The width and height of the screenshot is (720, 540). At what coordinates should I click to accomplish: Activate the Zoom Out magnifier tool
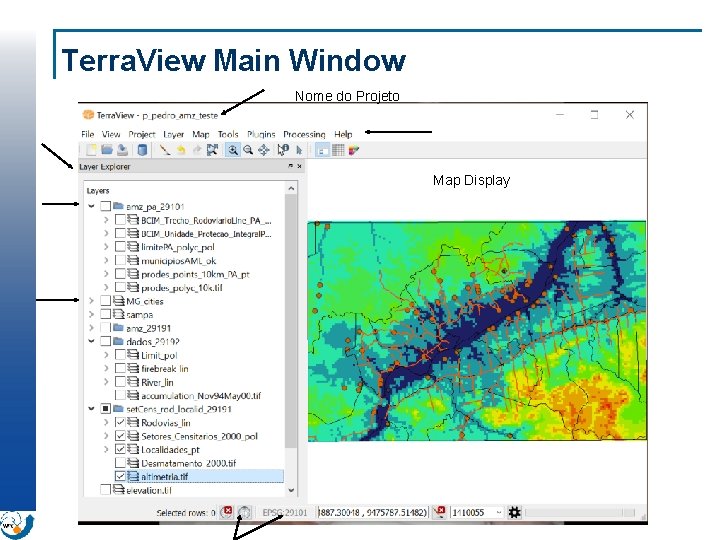tap(248, 150)
